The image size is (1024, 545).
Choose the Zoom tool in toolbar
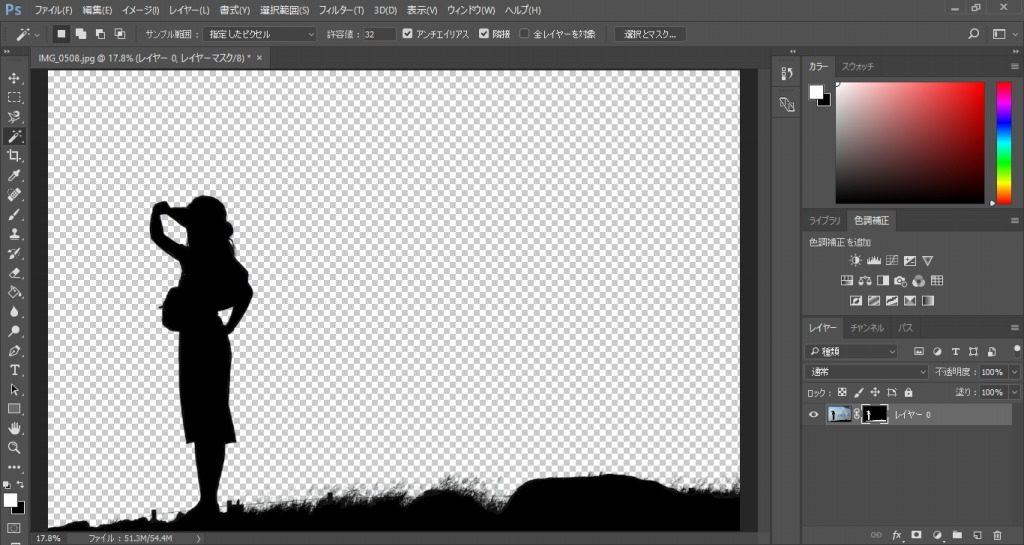(x=14, y=448)
